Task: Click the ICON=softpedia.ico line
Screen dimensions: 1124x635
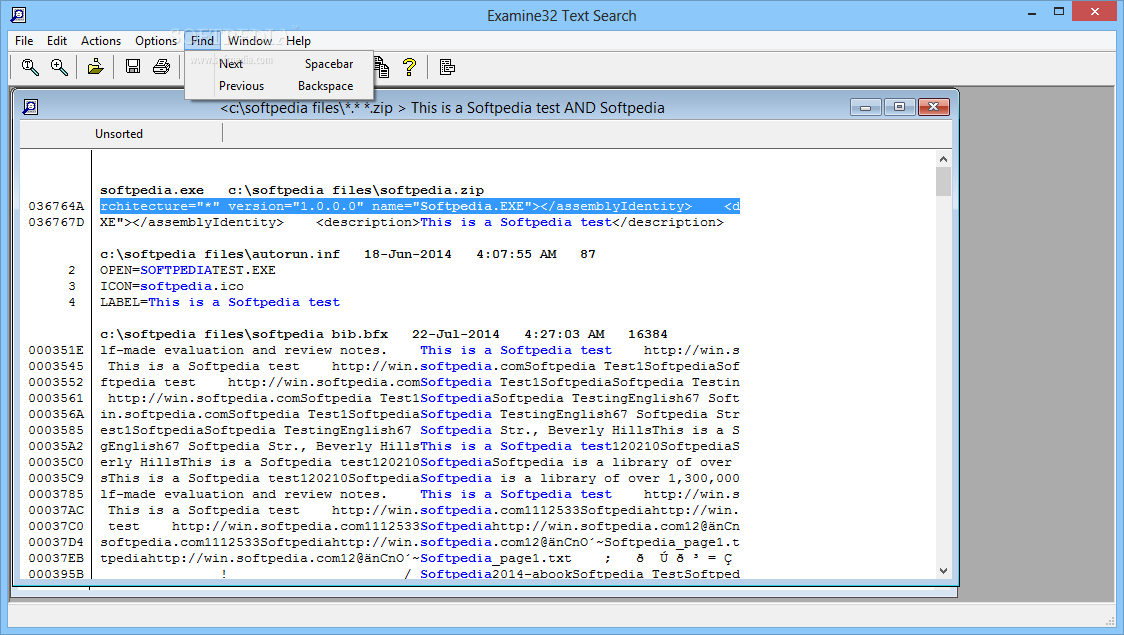Action: 172,286
